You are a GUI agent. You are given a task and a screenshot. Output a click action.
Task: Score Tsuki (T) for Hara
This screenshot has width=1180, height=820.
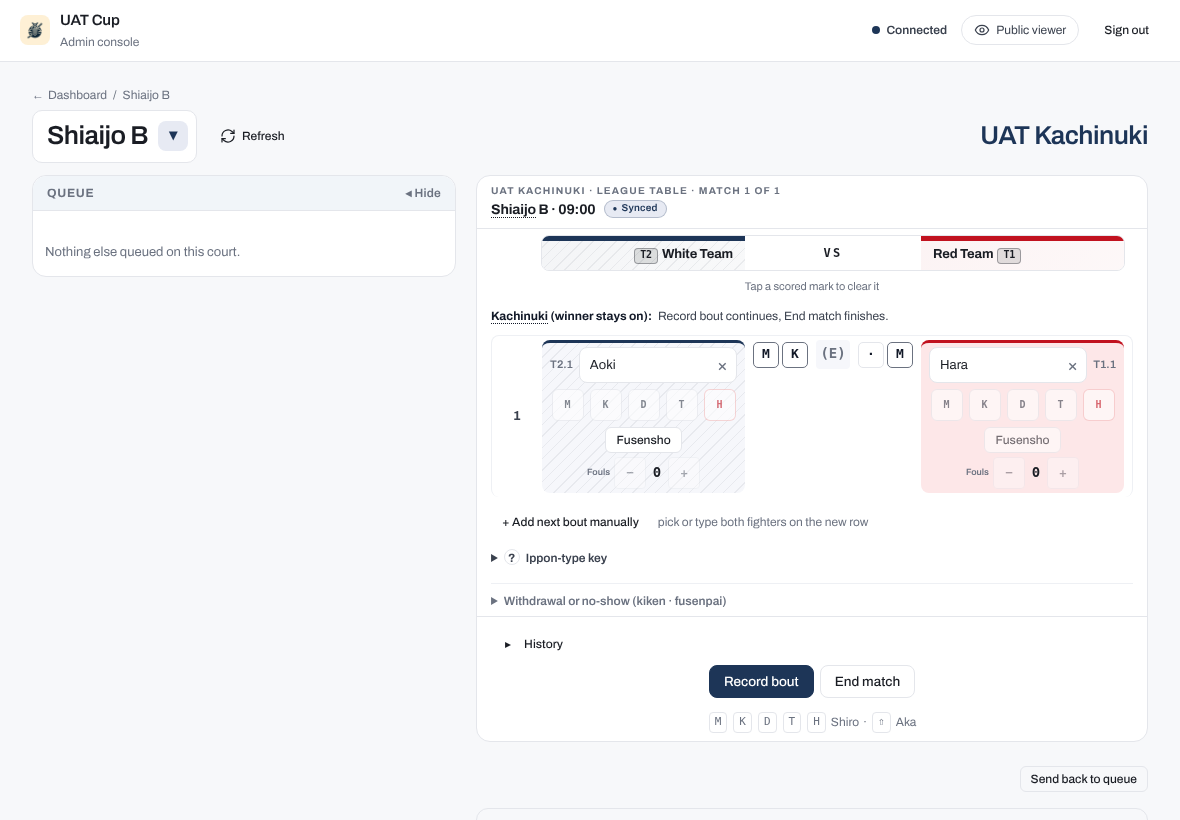(1060, 405)
